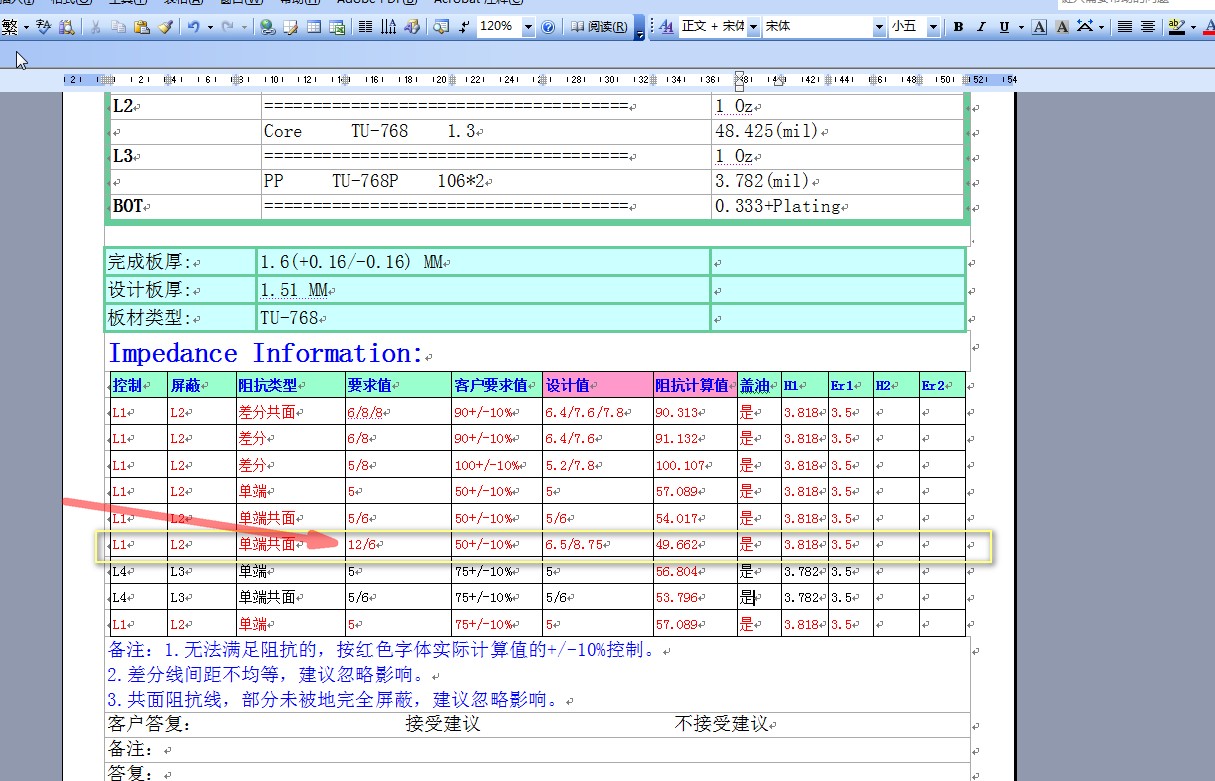1215x781 pixels.
Task: Insert a Microsoft Excel worksheet
Action: pyautogui.click(x=337, y=27)
